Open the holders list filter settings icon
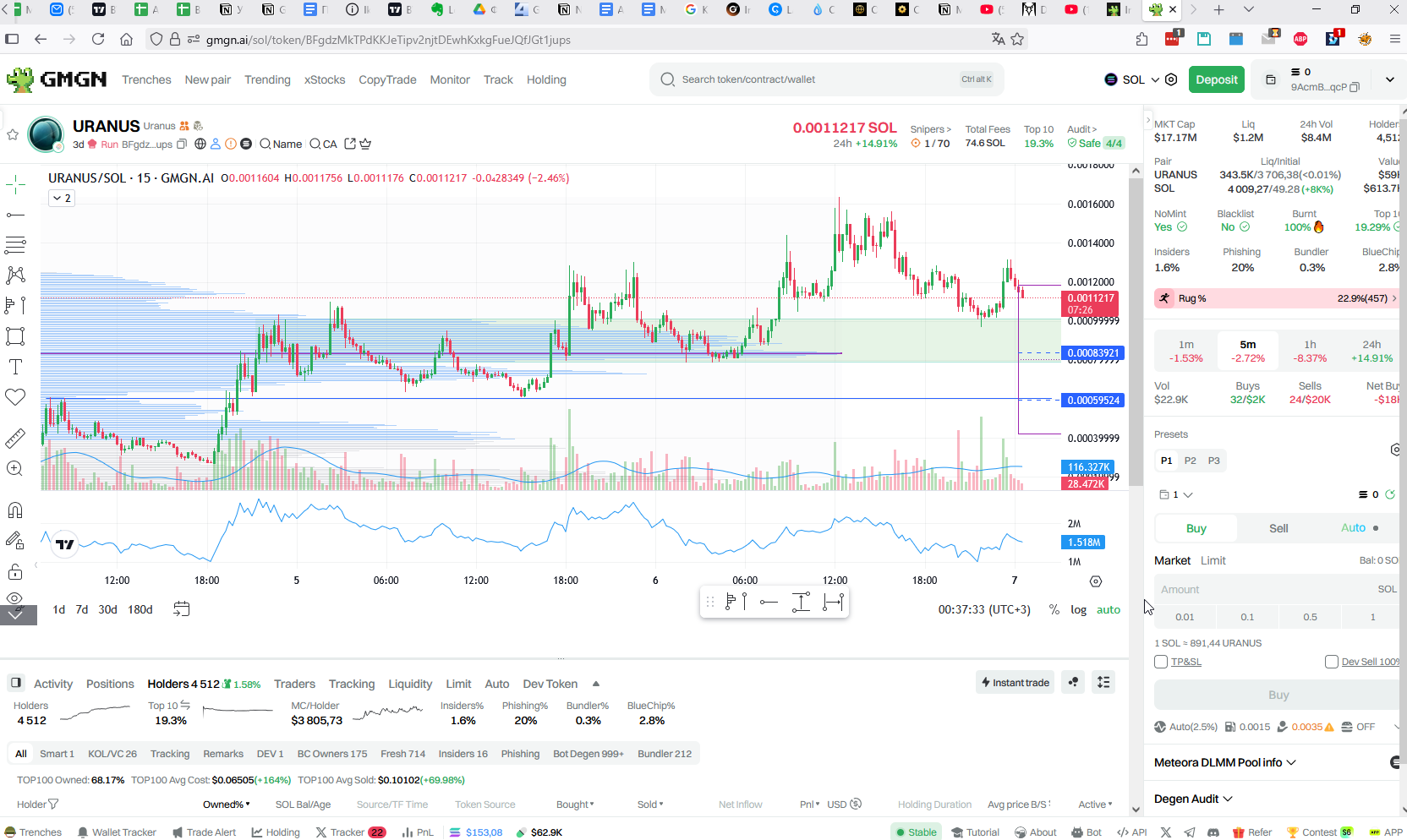 1103,682
